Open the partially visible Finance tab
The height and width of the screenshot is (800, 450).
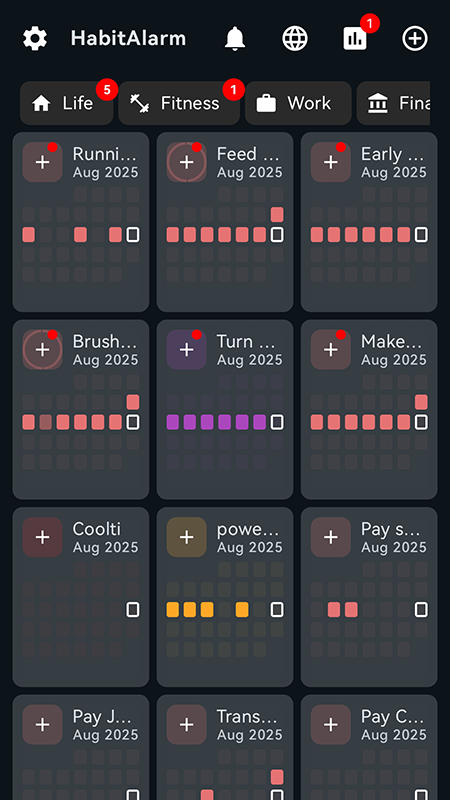[393, 103]
